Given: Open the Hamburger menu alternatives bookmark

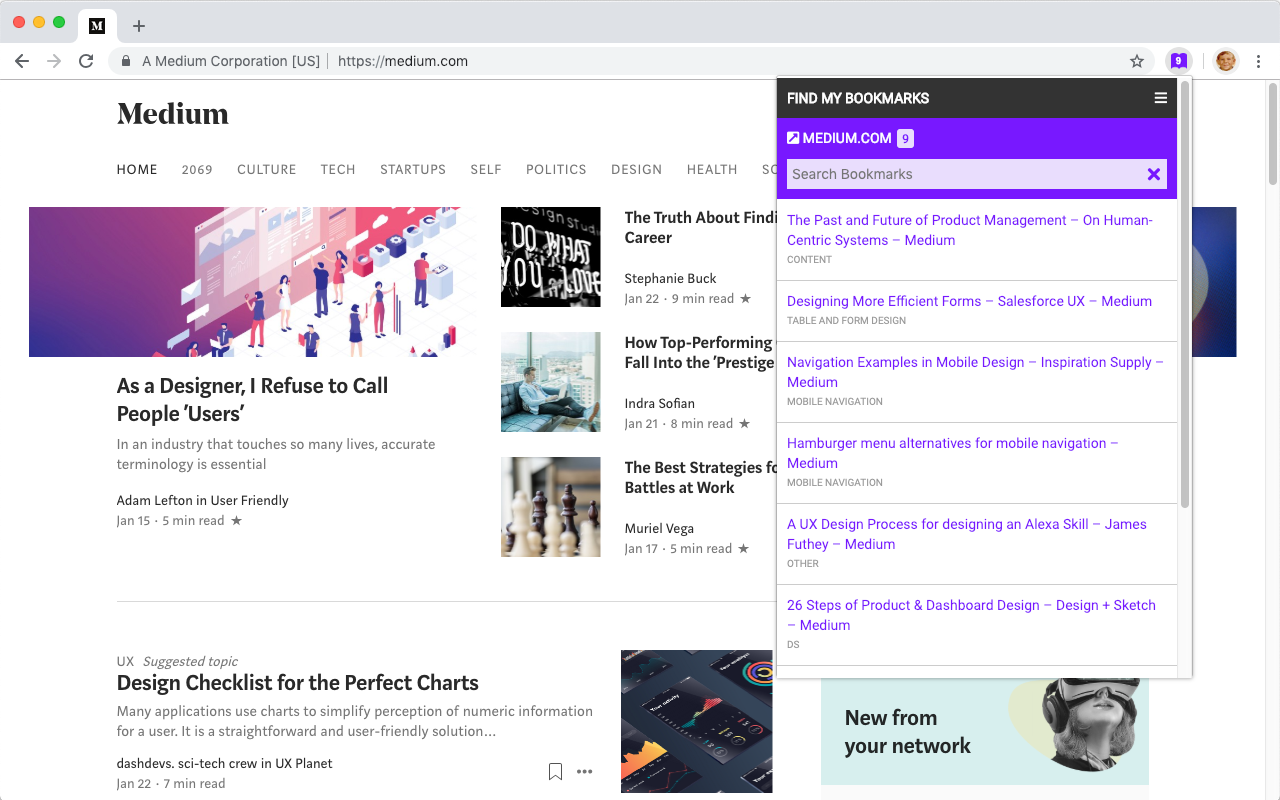Looking at the screenshot, I should (952, 453).
